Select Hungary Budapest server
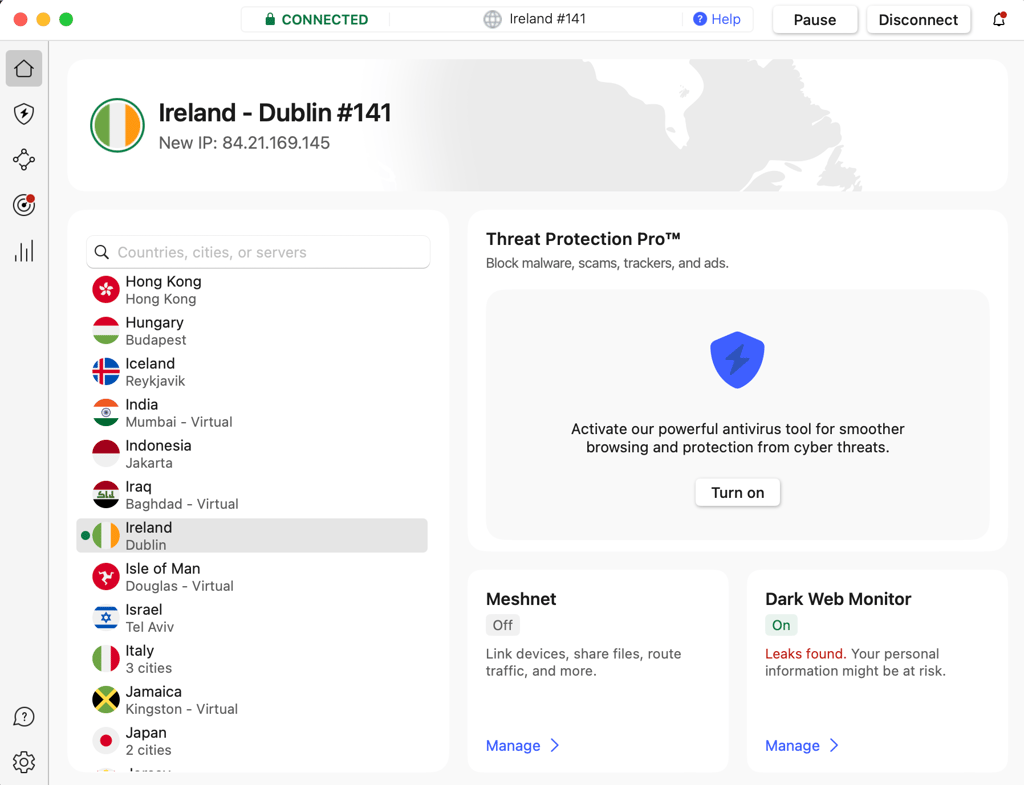The width and height of the screenshot is (1024, 785). tap(252, 331)
